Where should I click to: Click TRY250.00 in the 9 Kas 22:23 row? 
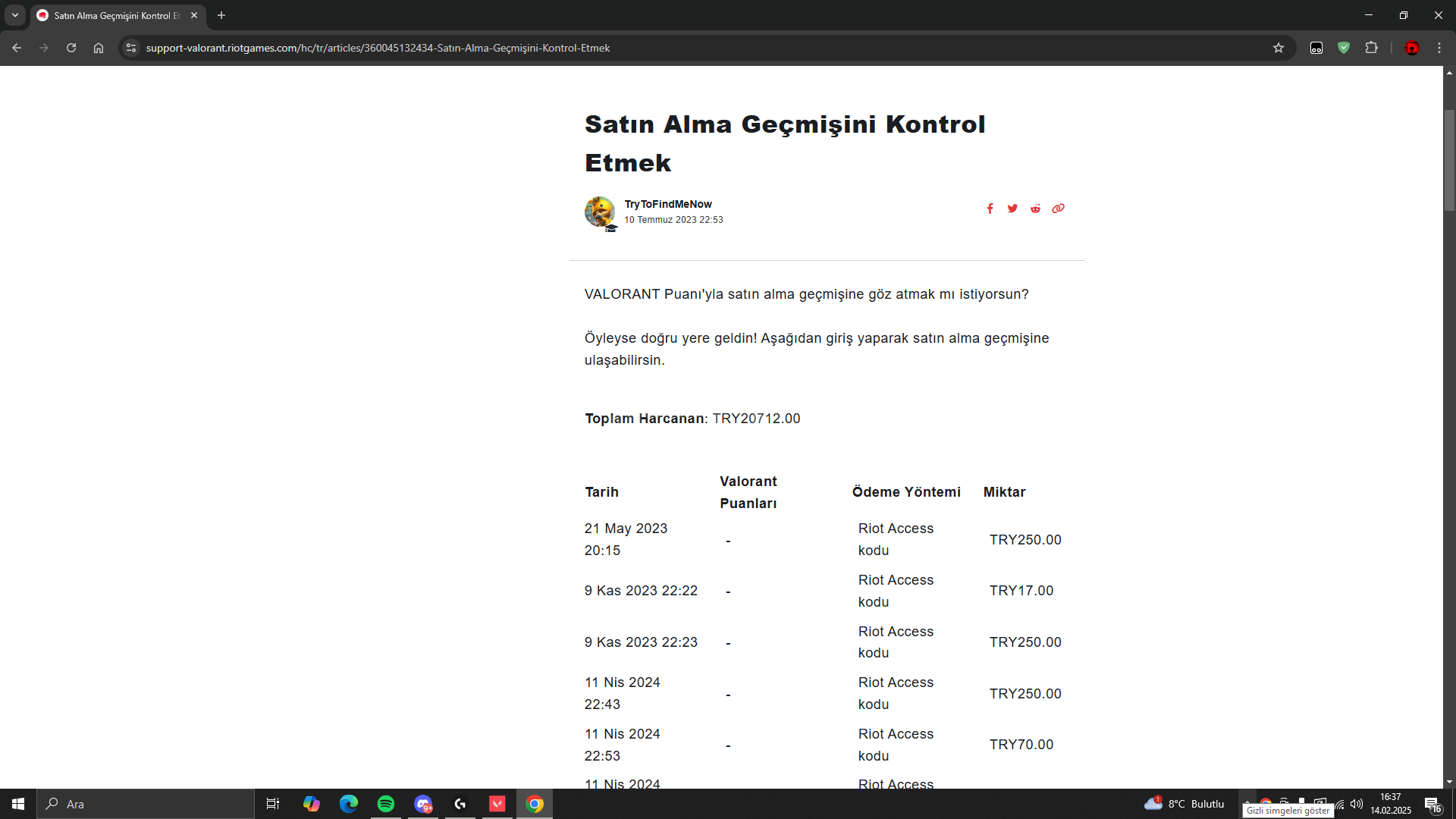(x=1025, y=642)
